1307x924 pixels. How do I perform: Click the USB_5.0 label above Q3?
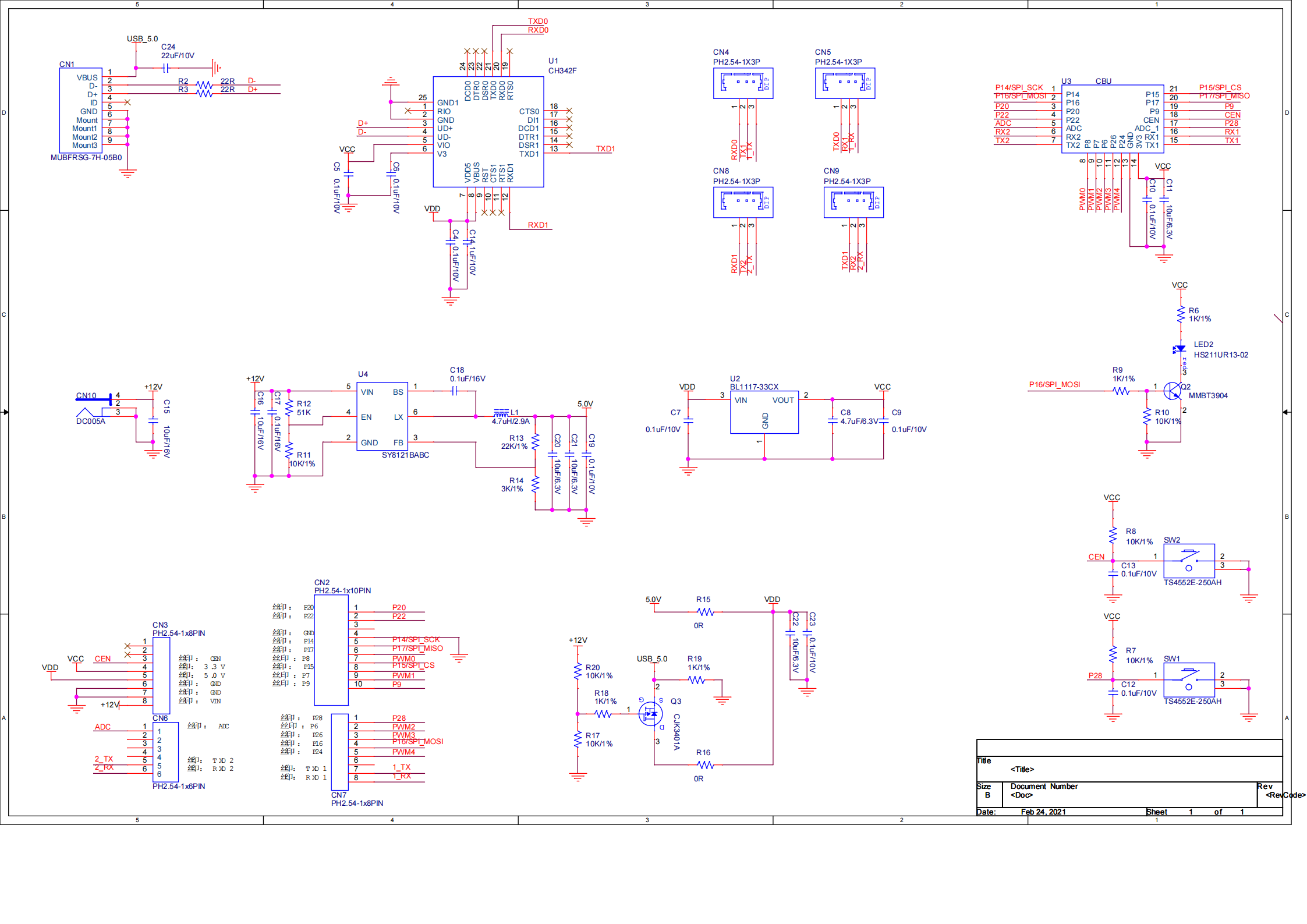coord(652,659)
